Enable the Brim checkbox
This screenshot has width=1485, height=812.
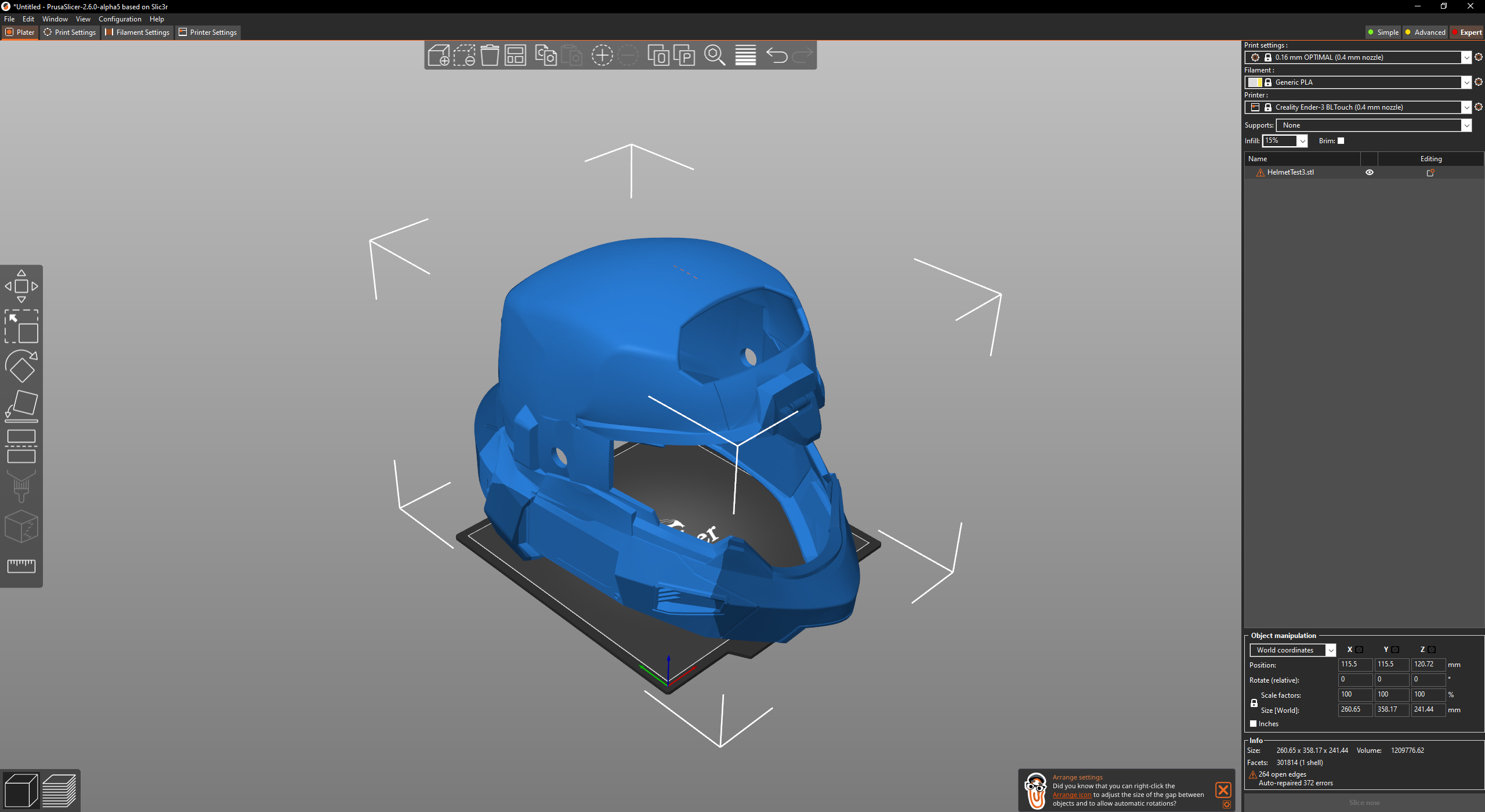(1341, 141)
